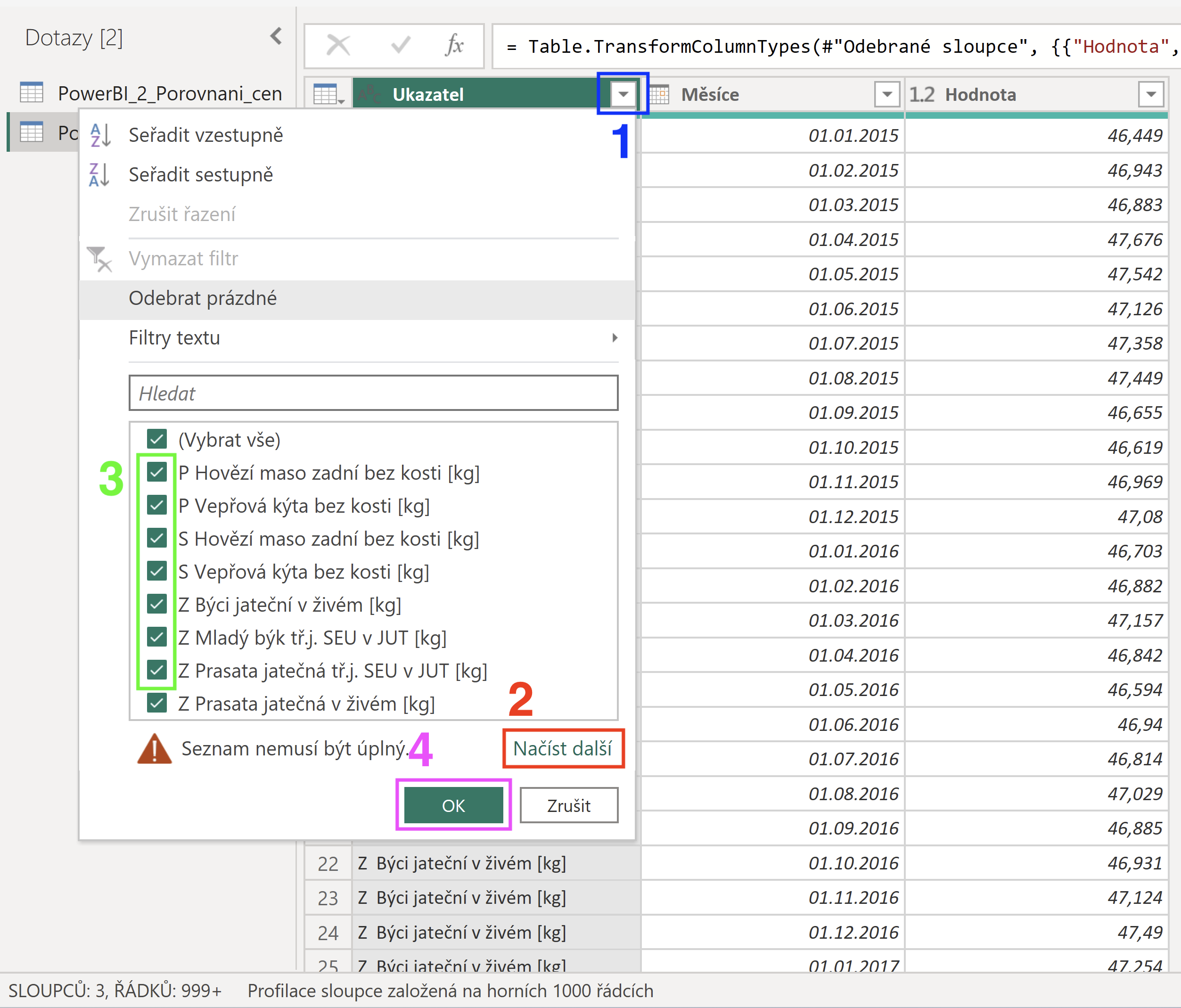Click the Hodnota column 1.2 type icon
1181x1008 pixels.
(x=922, y=94)
